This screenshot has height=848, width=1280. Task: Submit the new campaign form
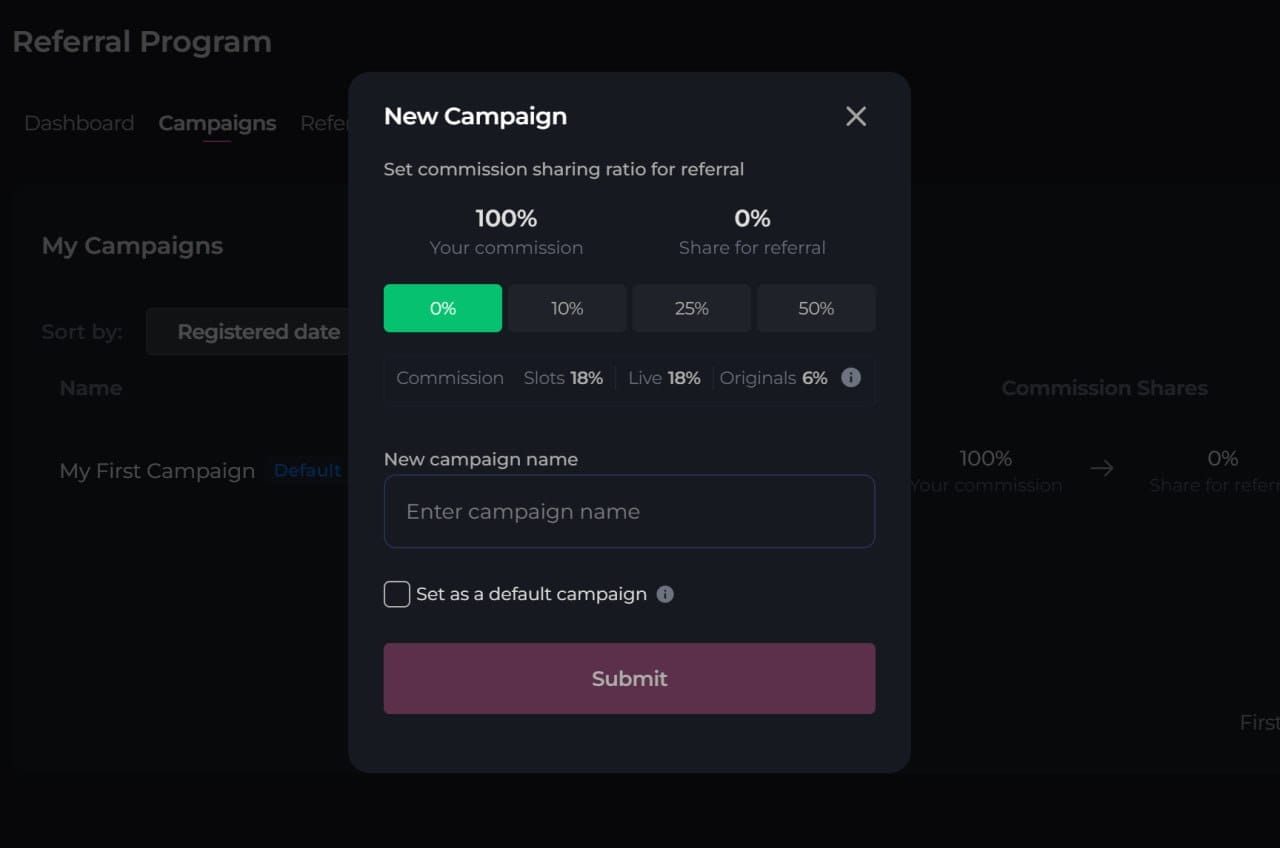point(629,678)
